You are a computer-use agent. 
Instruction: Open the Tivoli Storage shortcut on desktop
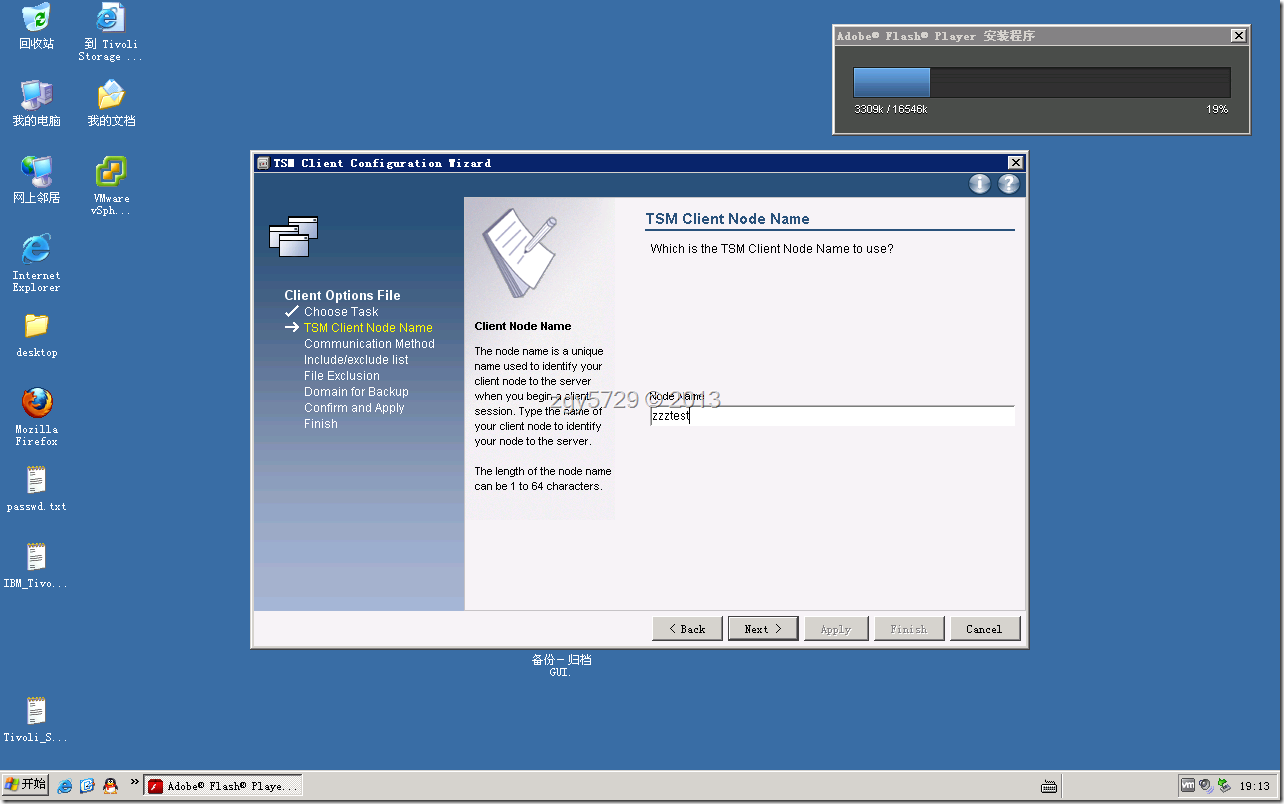coord(110,32)
